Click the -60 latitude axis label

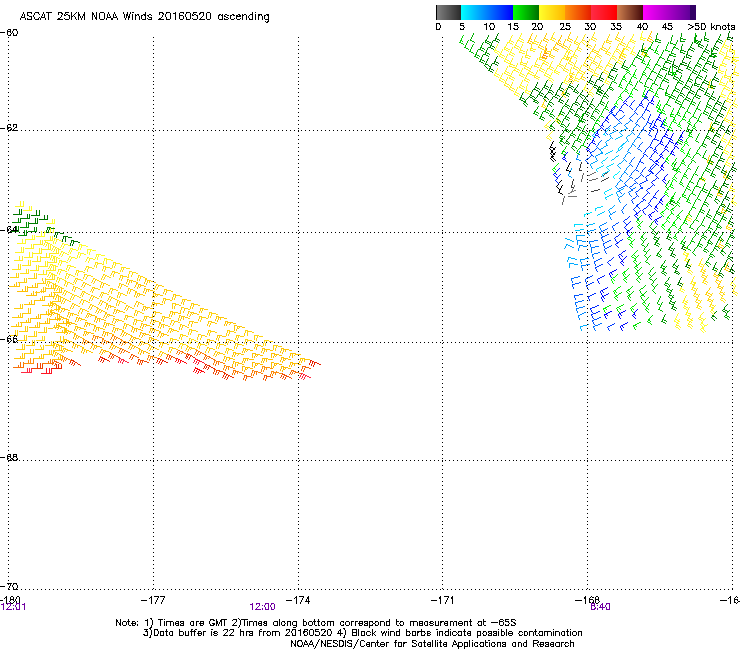point(9,33)
